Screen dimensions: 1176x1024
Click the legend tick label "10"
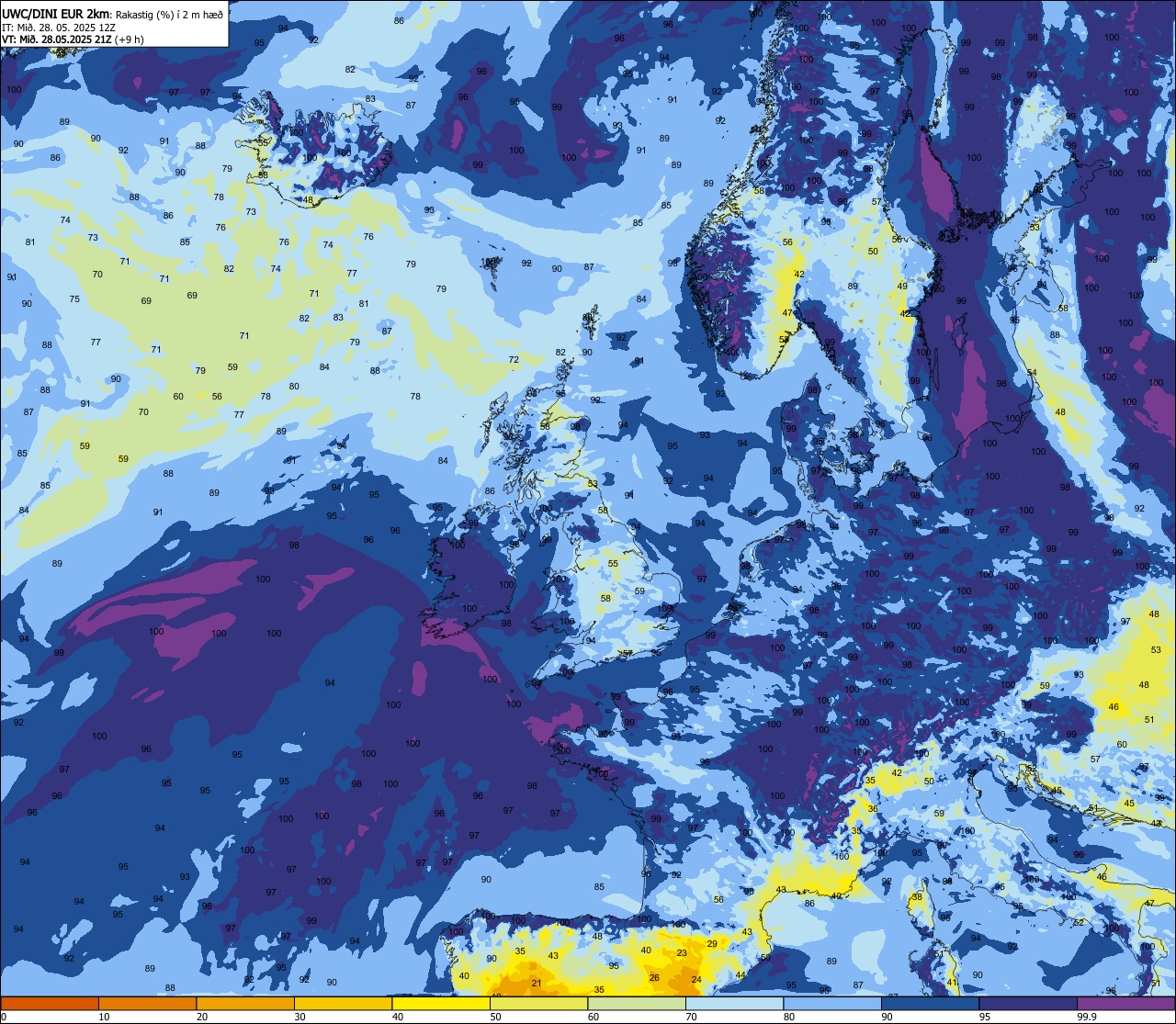click(x=104, y=1017)
